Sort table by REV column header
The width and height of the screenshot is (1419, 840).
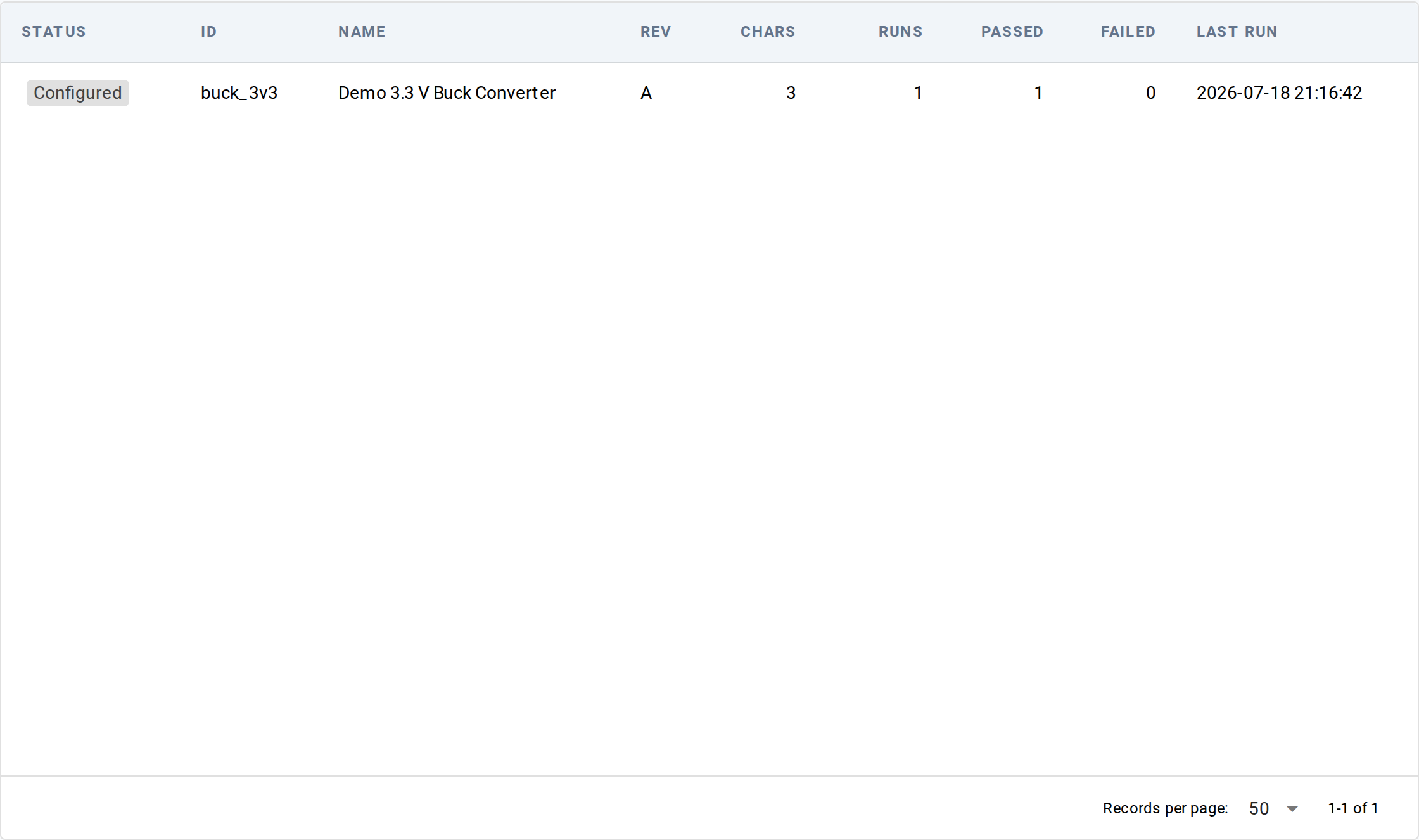(656, 32)
